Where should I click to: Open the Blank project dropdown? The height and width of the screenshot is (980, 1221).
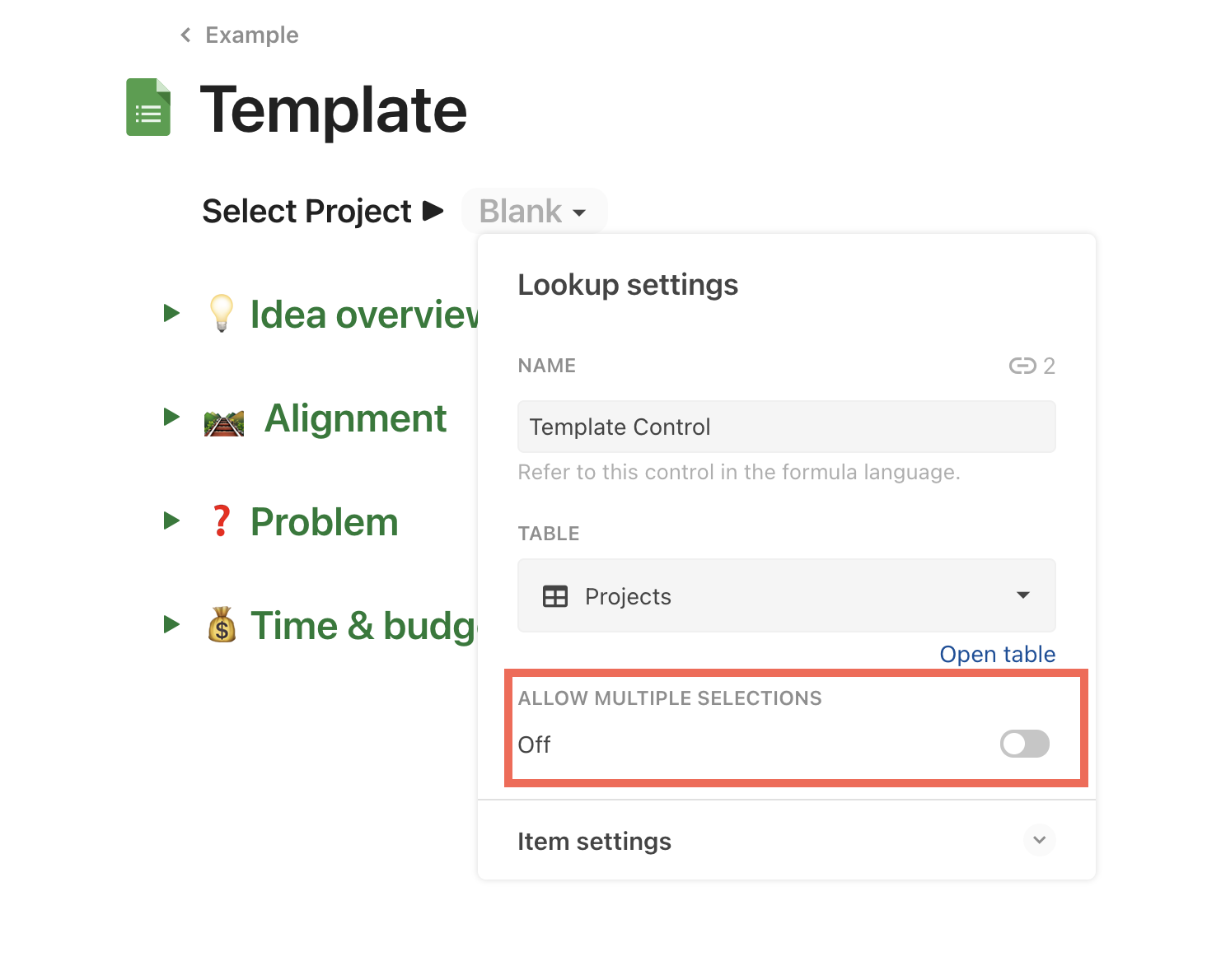[x=534, y=212]
